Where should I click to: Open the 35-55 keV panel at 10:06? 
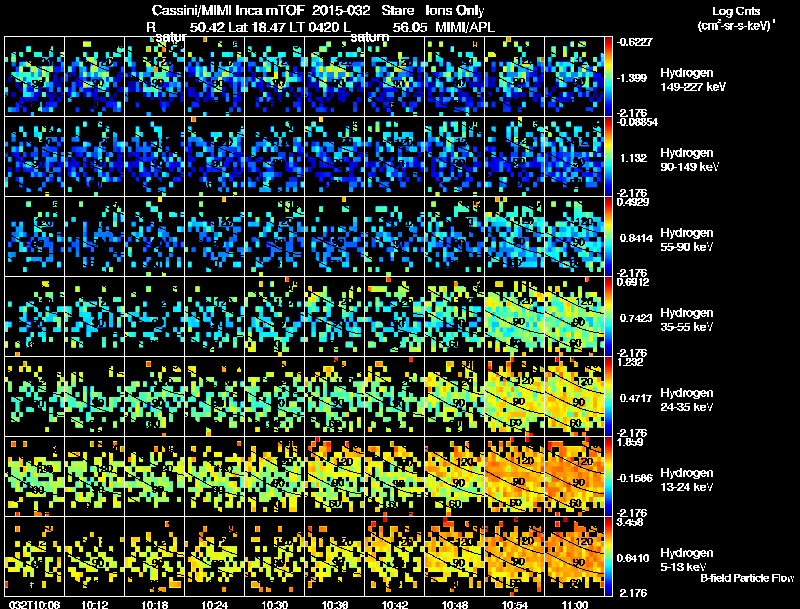(x=34, y=316)
